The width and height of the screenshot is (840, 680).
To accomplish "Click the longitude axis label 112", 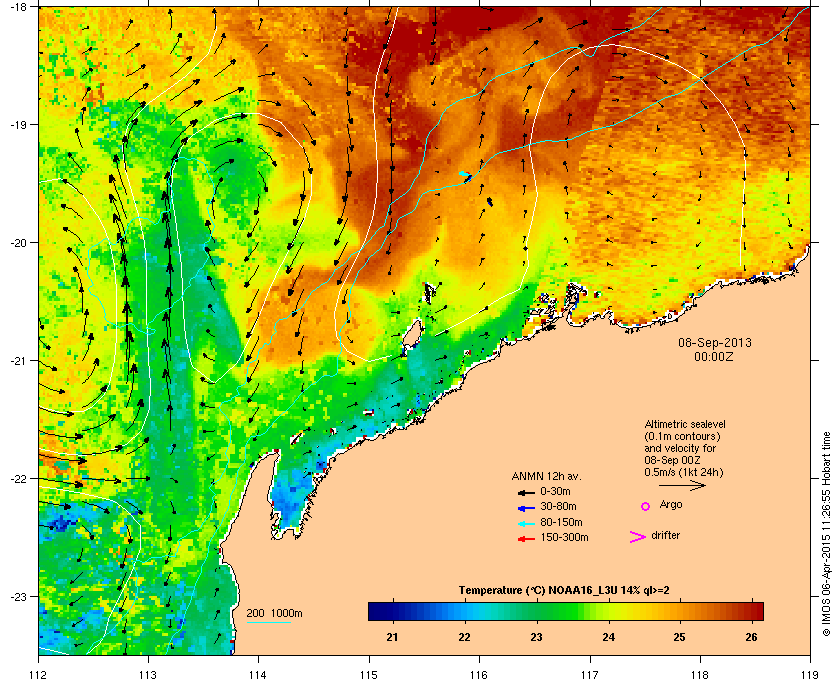I will coord(39,674).
